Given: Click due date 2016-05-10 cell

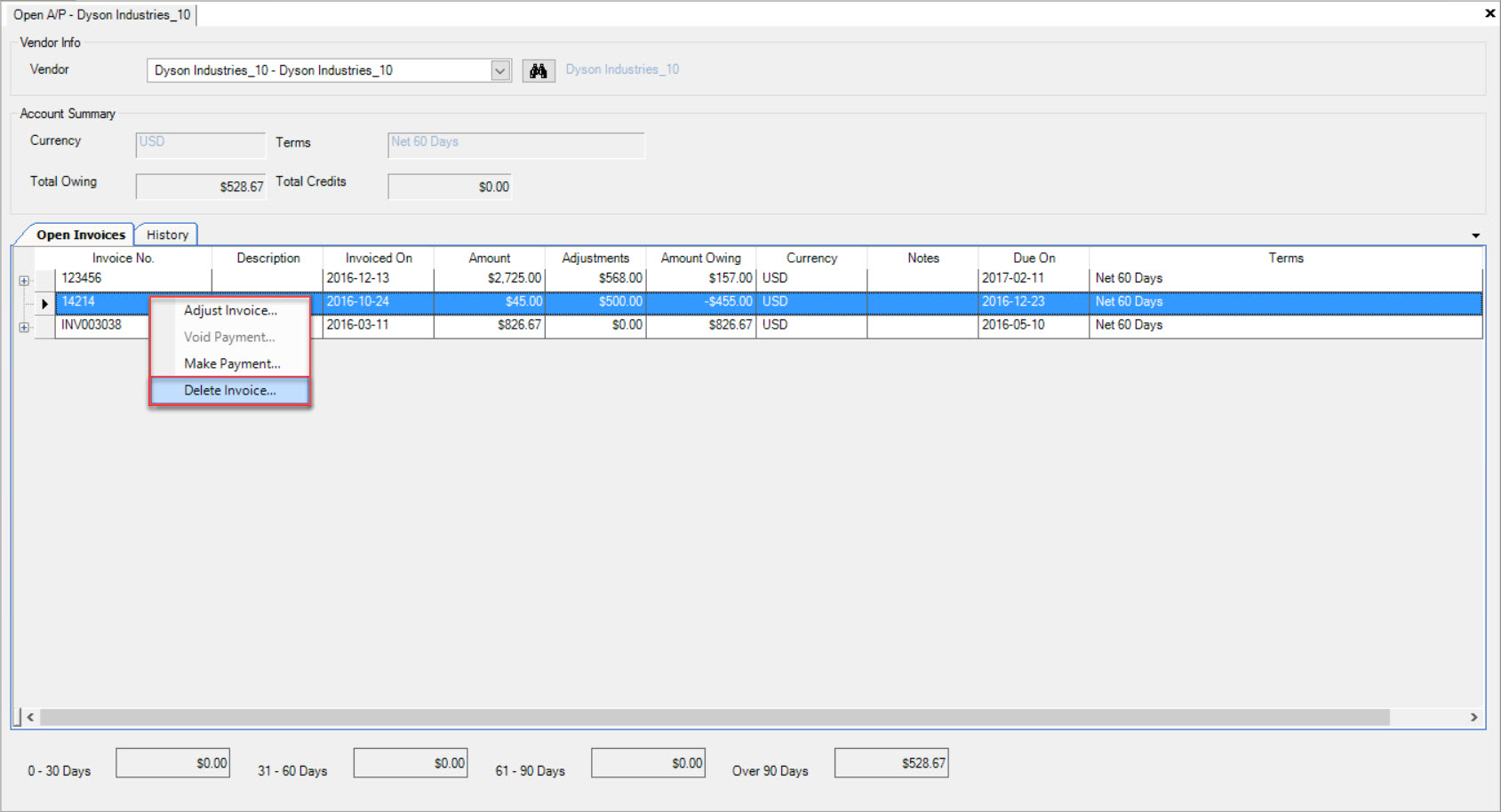Looking at the screenshot, I should click(x=1034, y=325).
